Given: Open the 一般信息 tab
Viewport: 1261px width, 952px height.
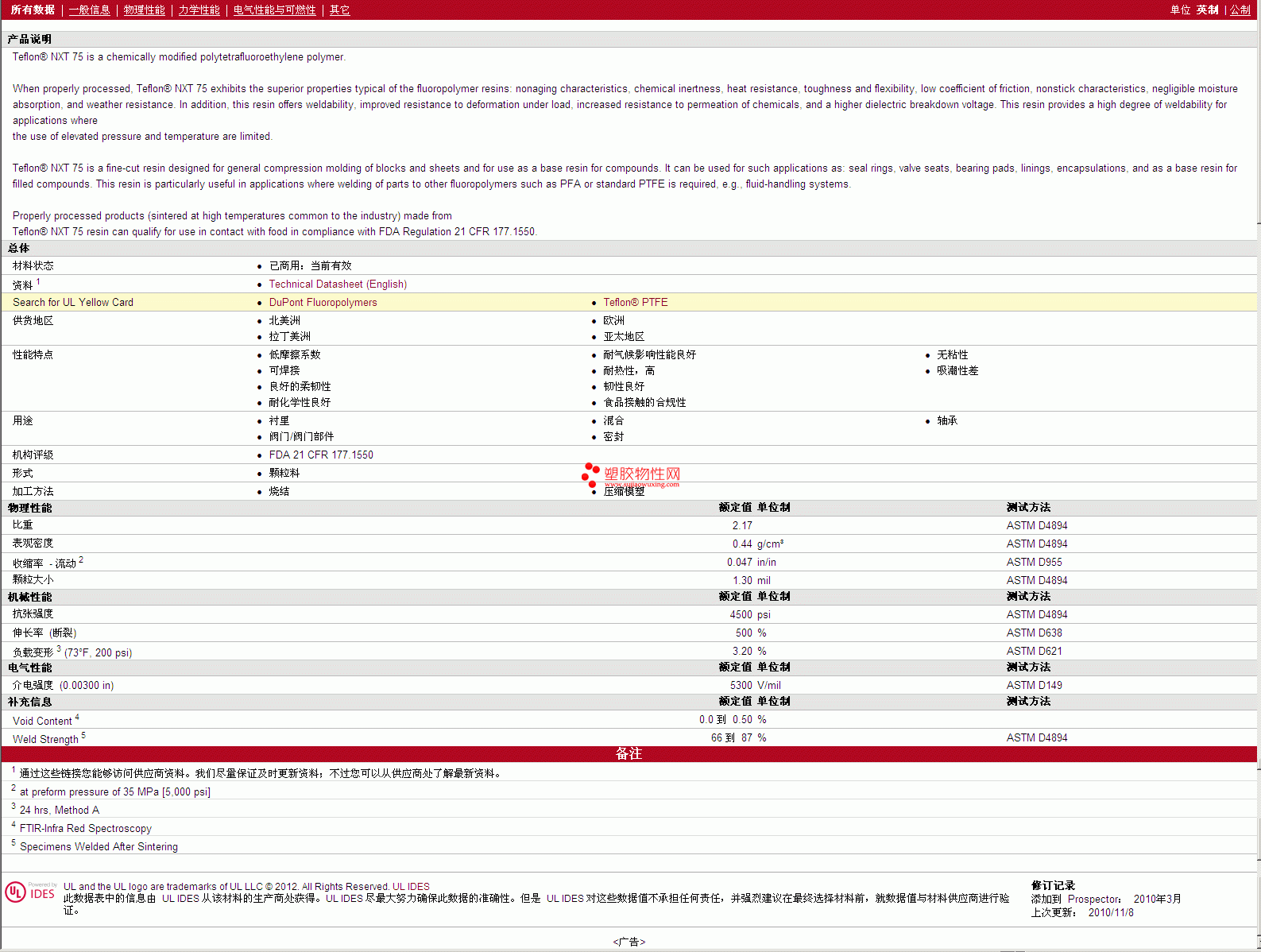Looking at the screenshot, I should (x=89, y=10).
